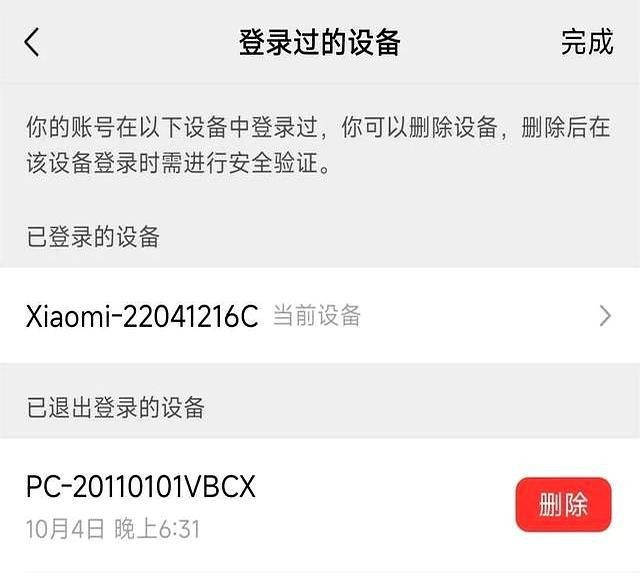Screen dimensions: 640x582
Task: Select the PC-20110101VBCX device name
Action: click(141, 486)
